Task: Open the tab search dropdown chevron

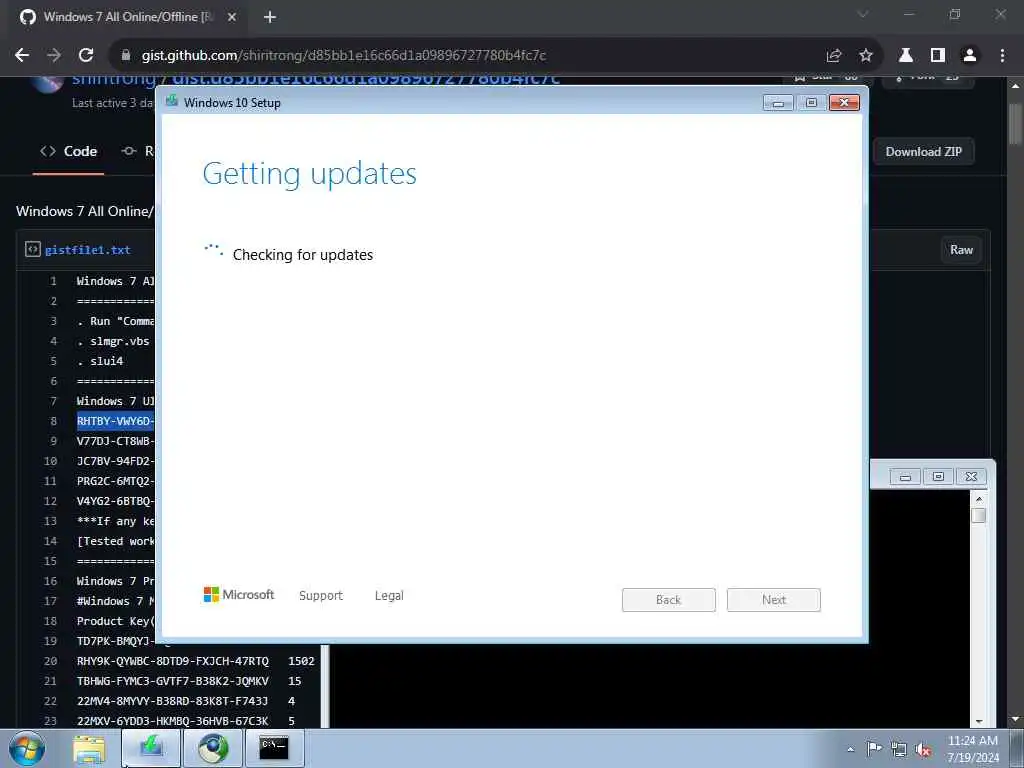Action: pos(863,14)
